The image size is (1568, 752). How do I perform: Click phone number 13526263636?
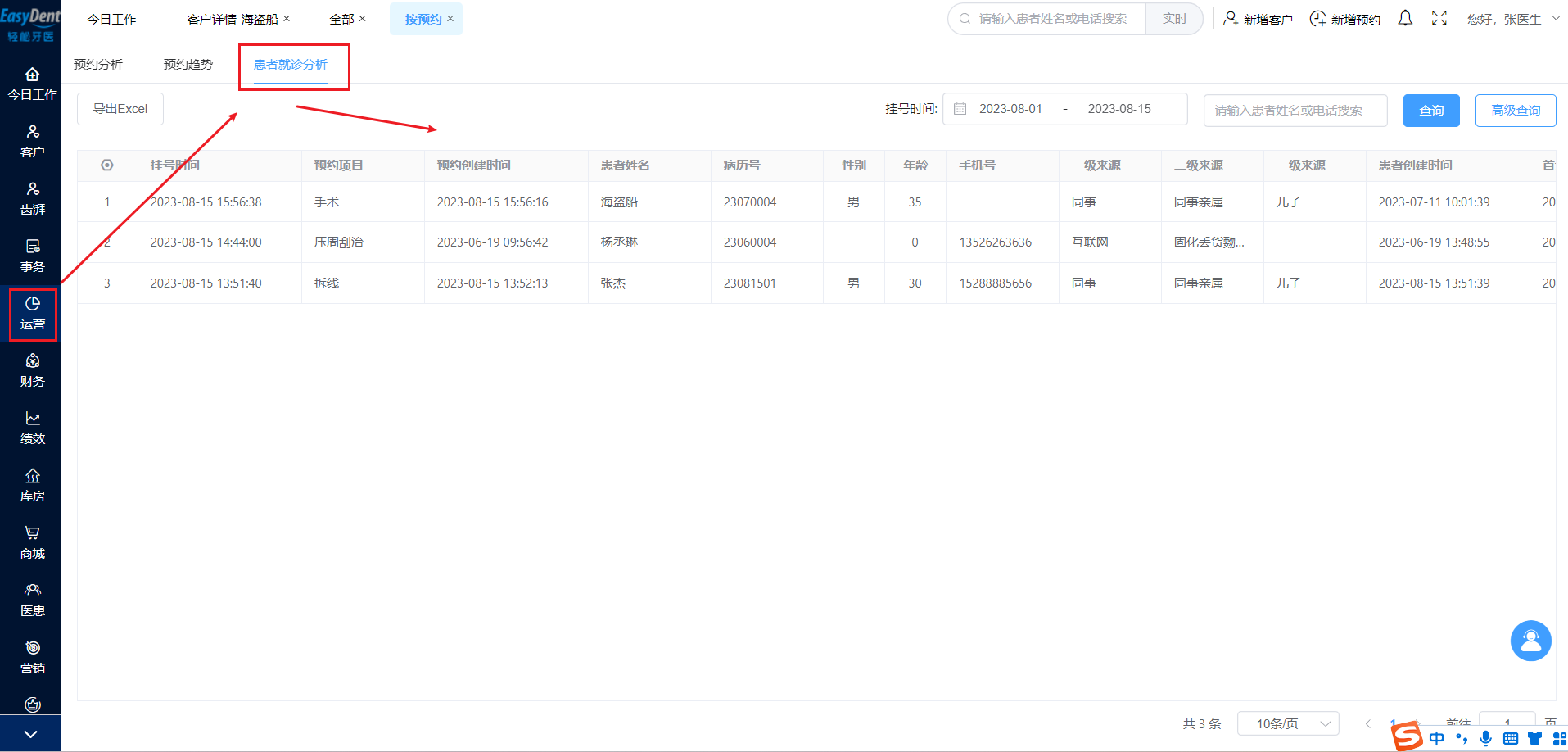tap(996, 242)
